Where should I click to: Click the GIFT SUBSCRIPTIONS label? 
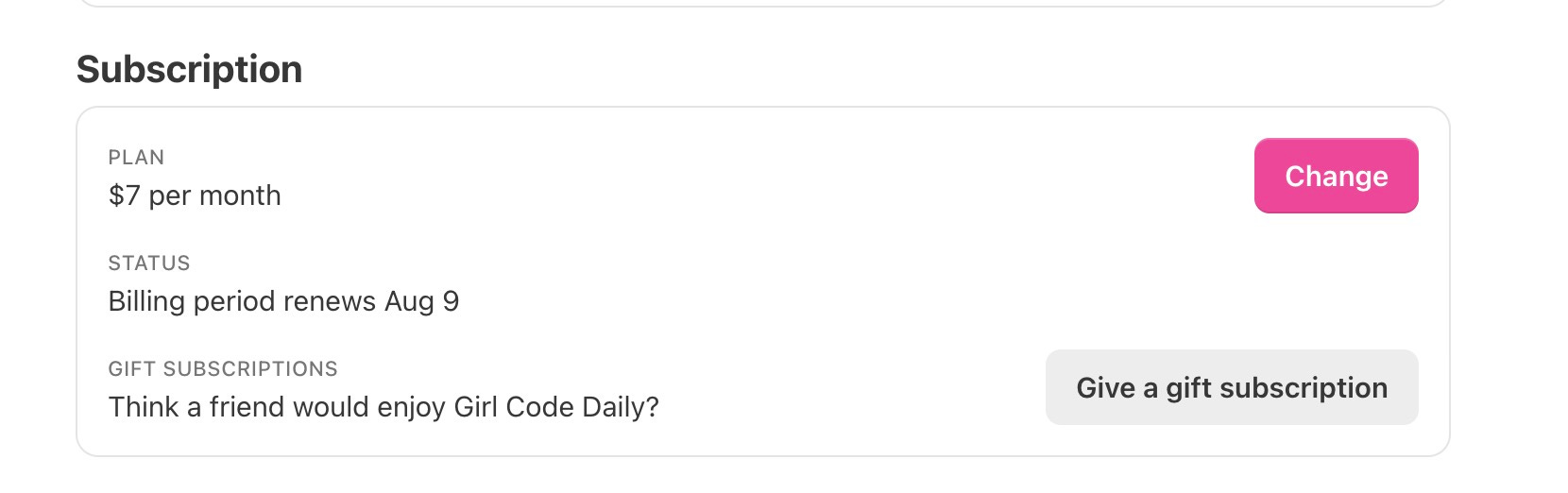coord(223,368)
